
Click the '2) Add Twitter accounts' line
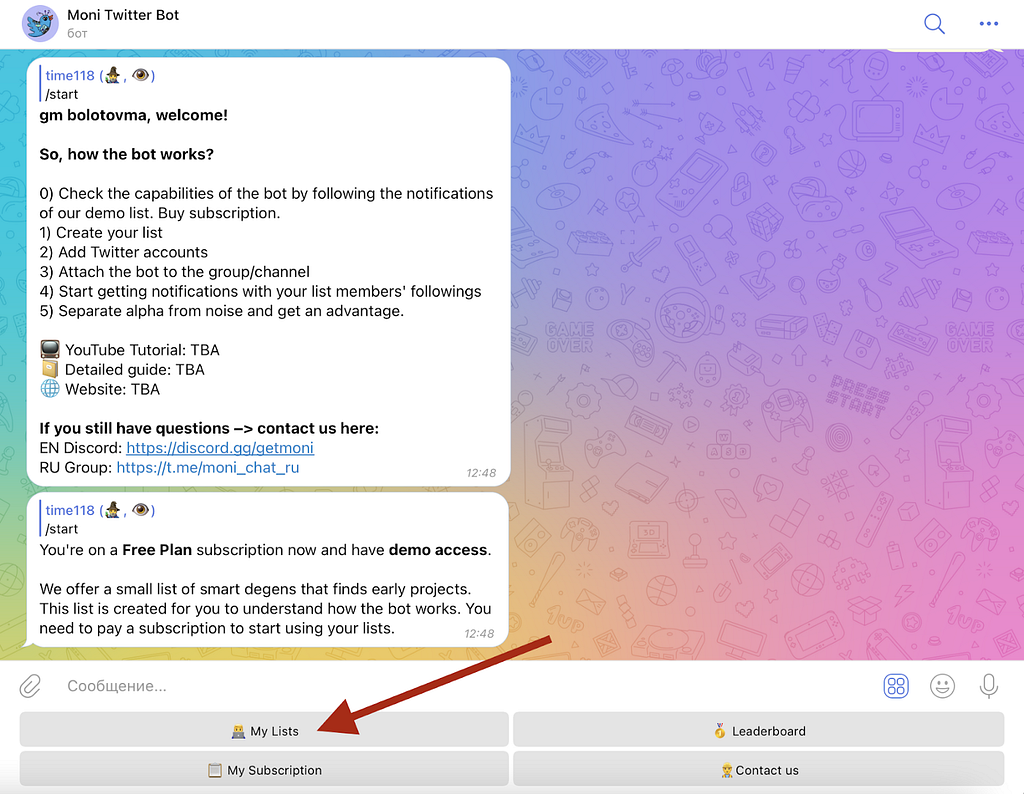(123, 253)
